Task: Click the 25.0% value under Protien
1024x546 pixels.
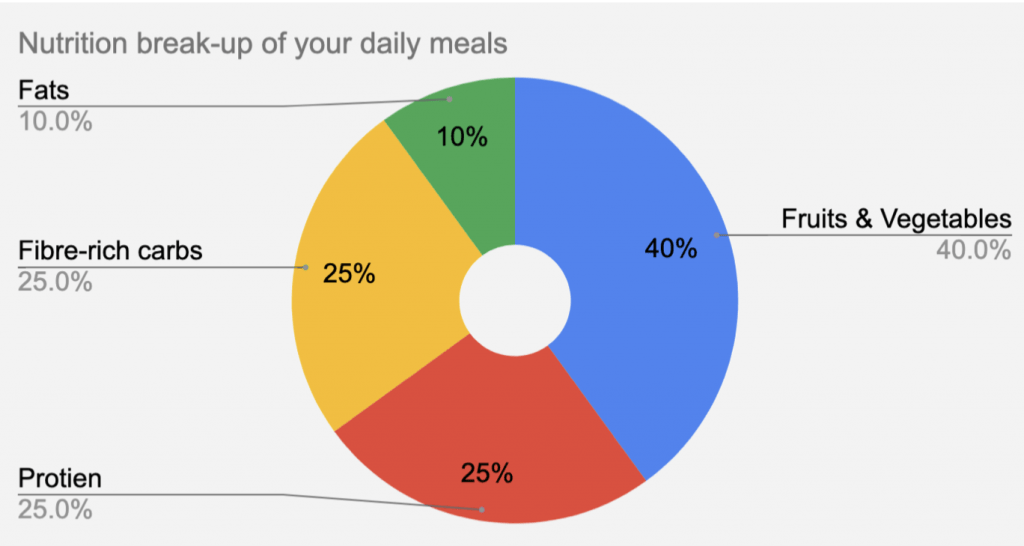Action: click(x=55, y=509)
